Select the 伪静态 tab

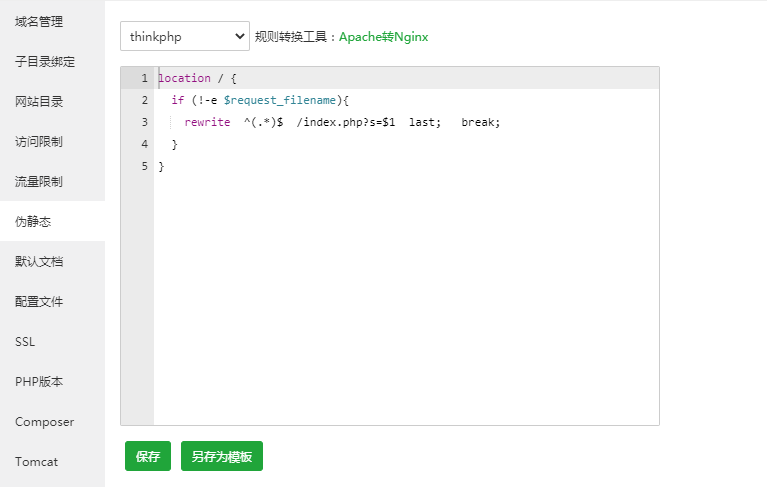tap(33, 221)
